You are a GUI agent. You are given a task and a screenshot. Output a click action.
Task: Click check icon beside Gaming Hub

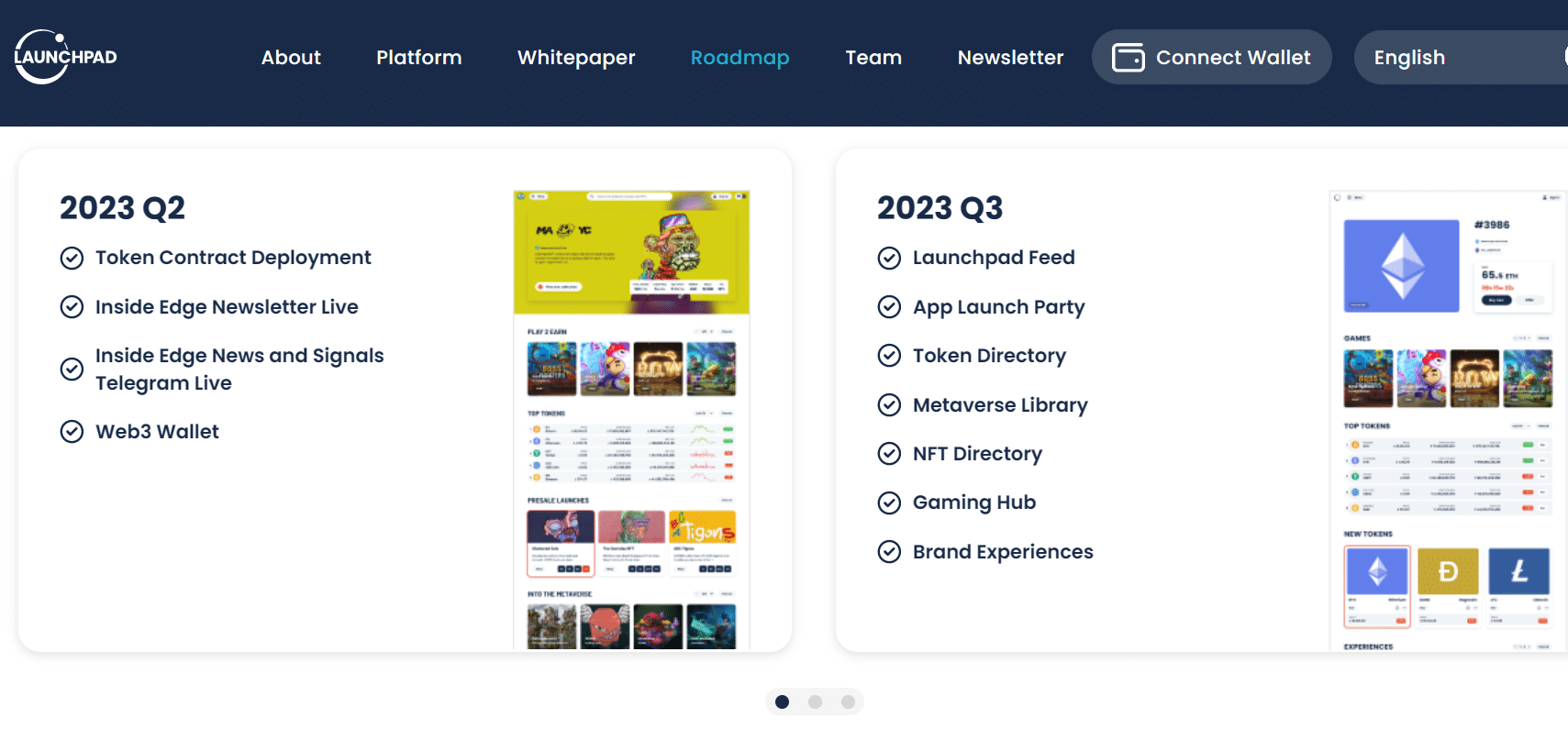coord(889,503)
